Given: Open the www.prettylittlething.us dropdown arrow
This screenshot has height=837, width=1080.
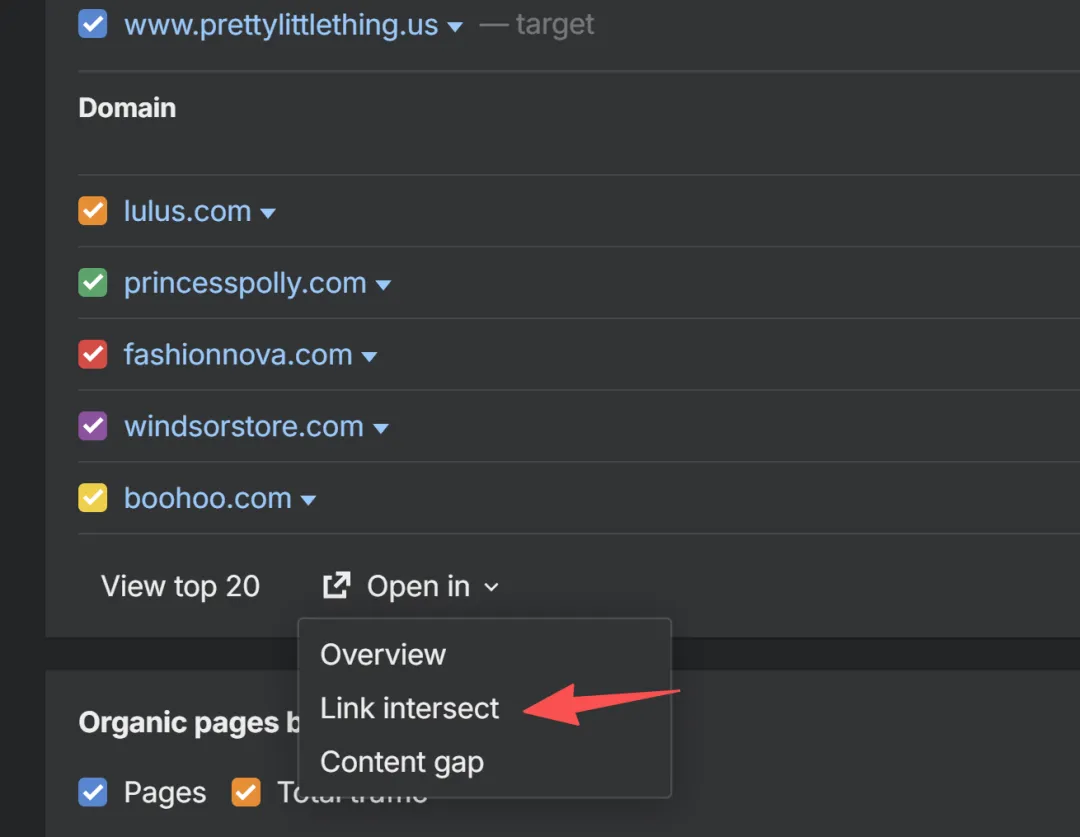Looking at the screenshot, I should click(455, 27).
